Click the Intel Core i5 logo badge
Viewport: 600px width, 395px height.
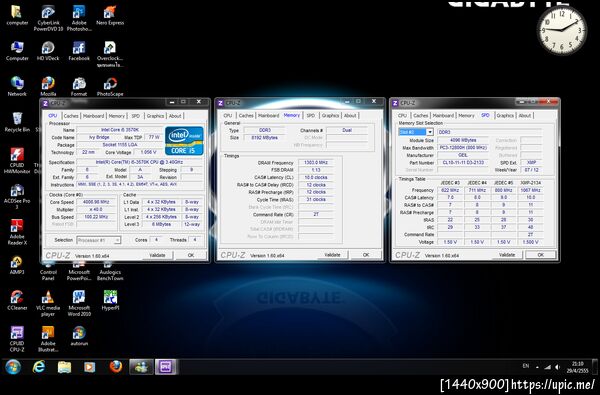click(x=184, y=140)
